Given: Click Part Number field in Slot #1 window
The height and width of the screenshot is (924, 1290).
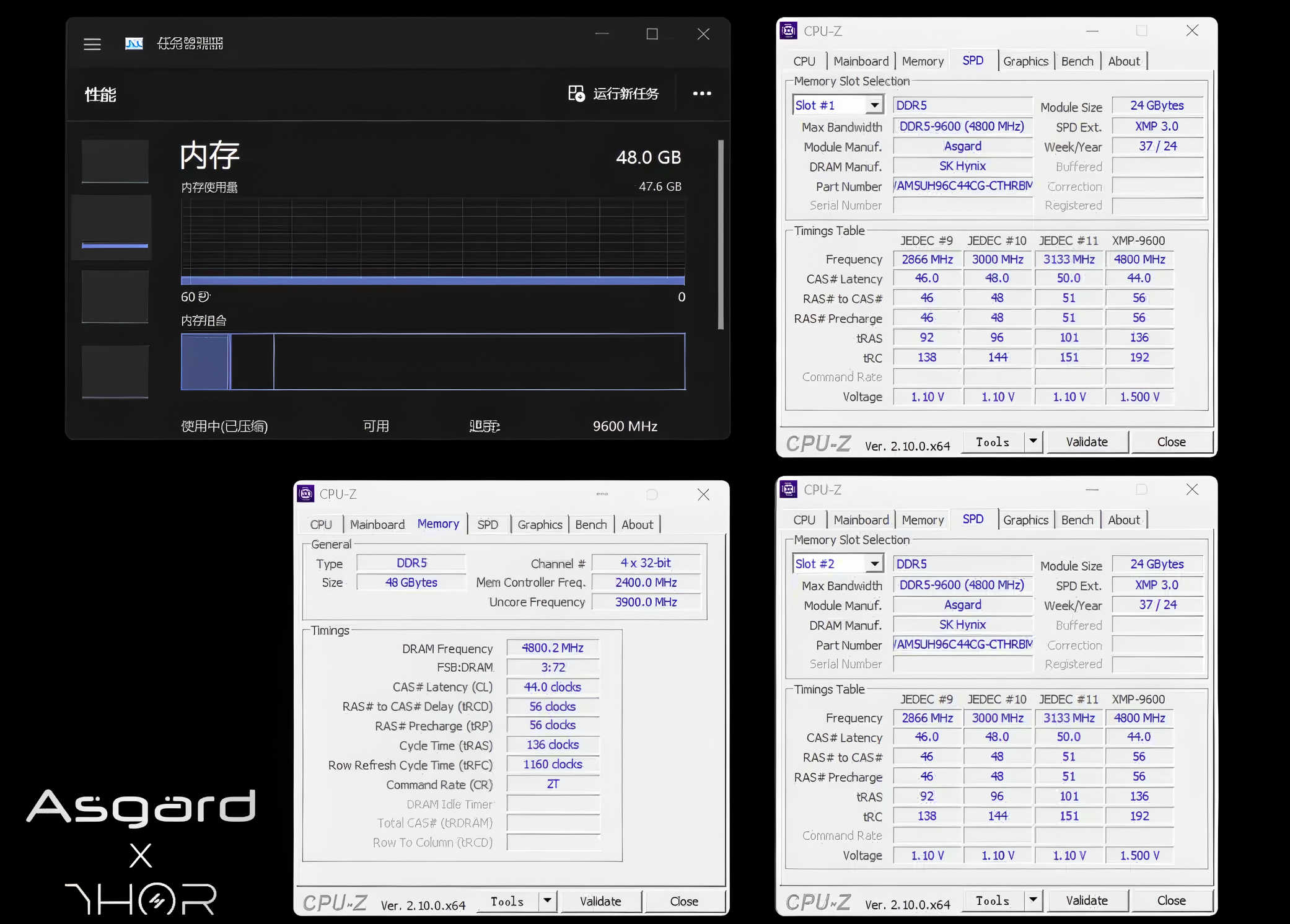Looking at the screenshot, I should click(x=963, y=186).
